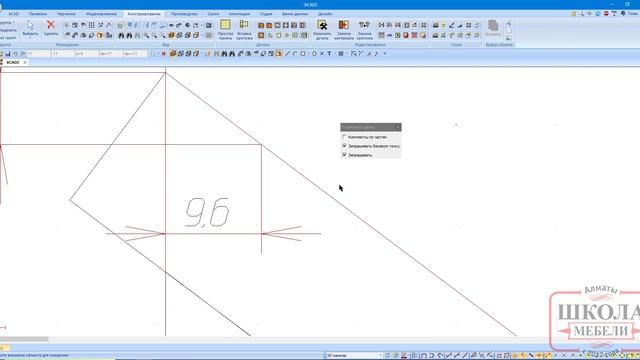Switch to the Дизайн ribbon tab
This screenshot has width=640, height=360.
(x=325, y=14)
